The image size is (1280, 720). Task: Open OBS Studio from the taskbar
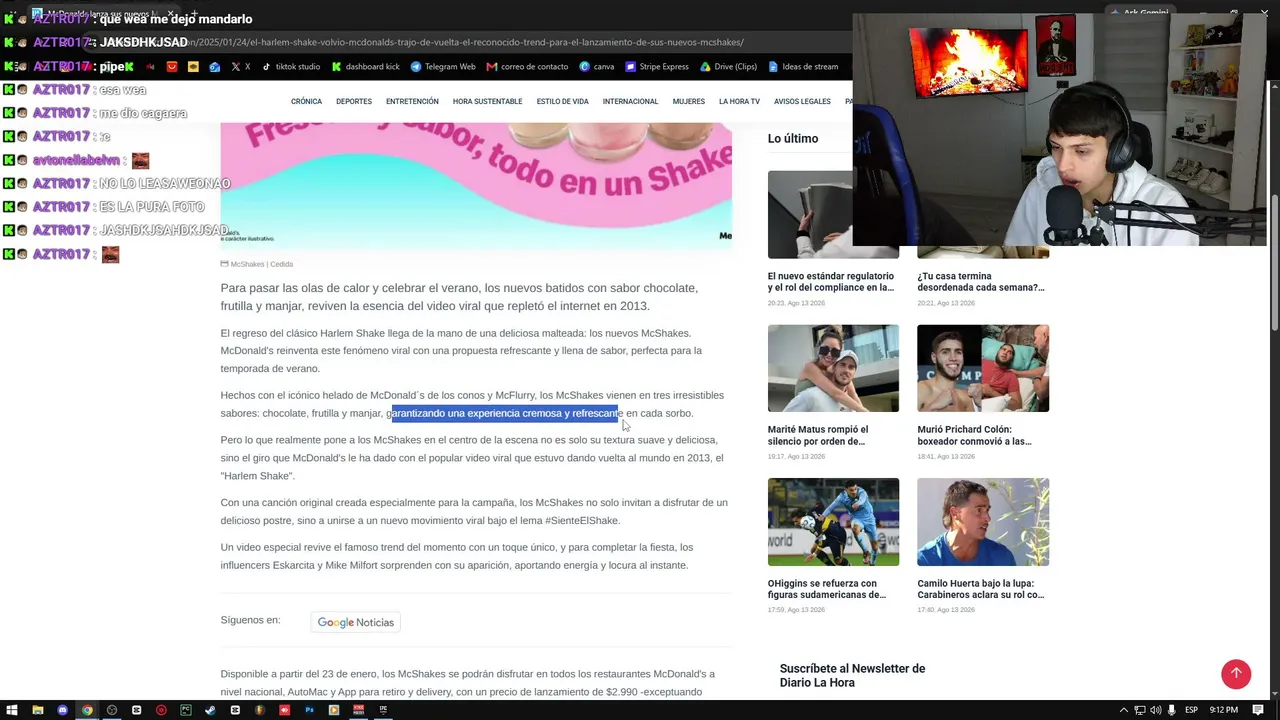point(112,710)
